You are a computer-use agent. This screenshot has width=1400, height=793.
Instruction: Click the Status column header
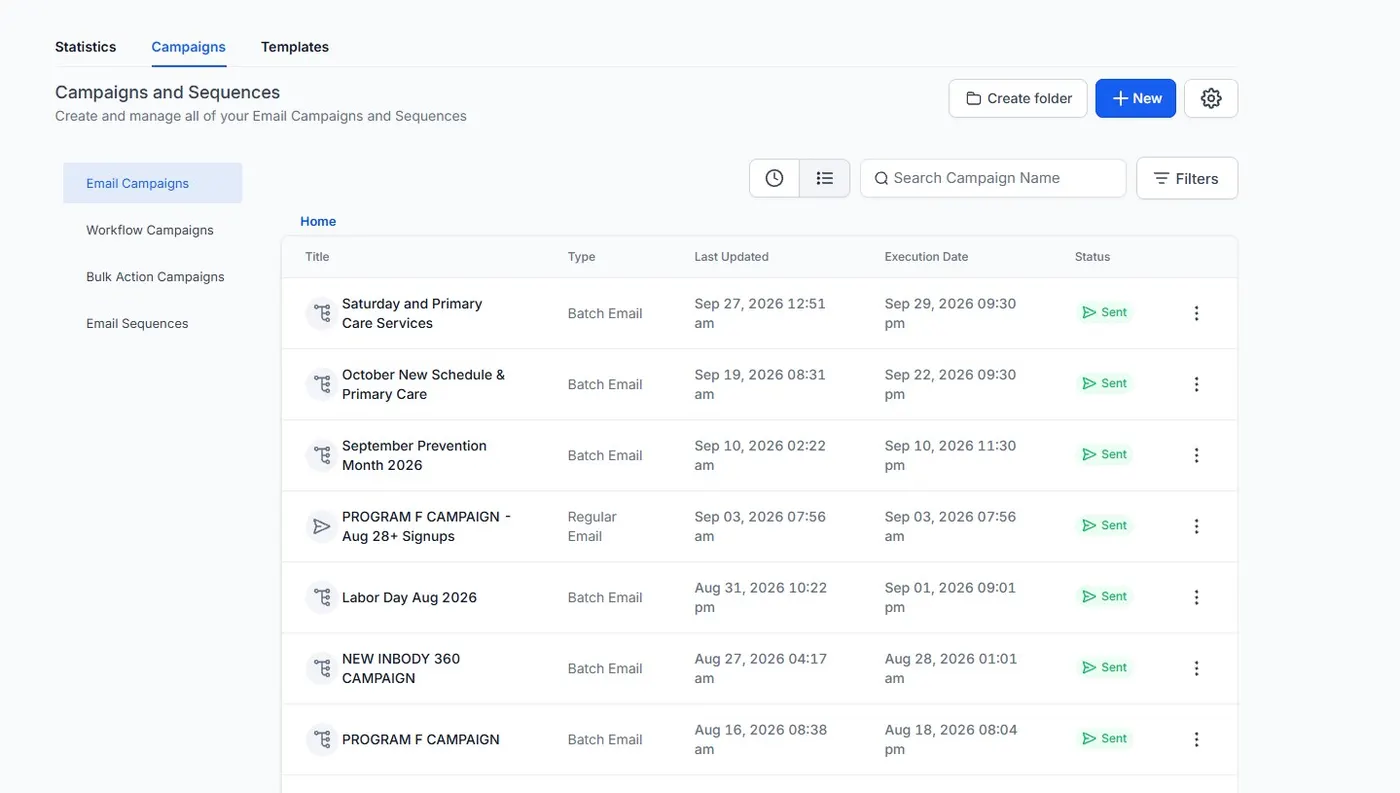[x=1092, y=257]
